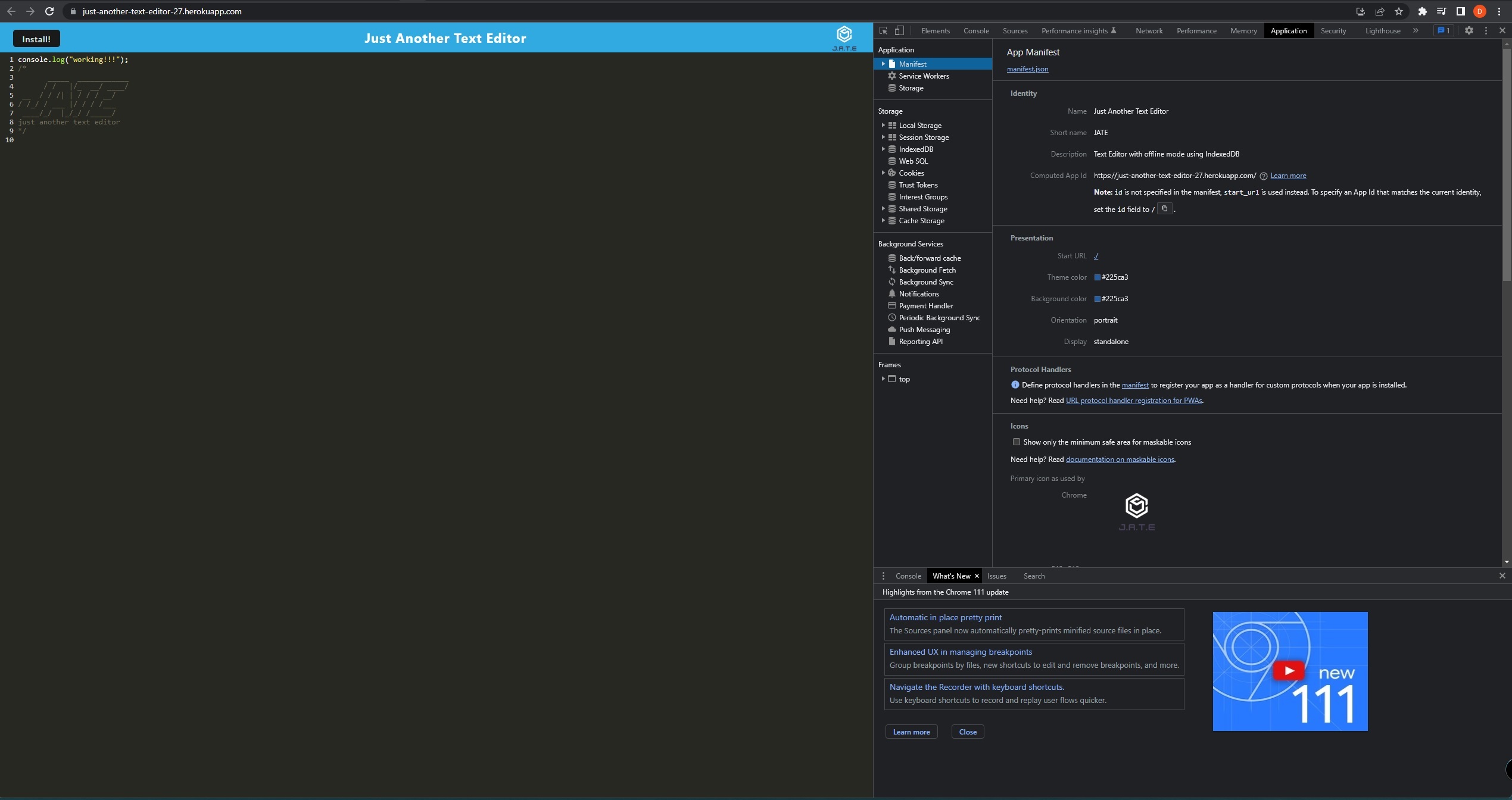This screenshot has width=1512, height=800.
Task: Bookmark this page with the star icon
Action: (x=1399, y=11)
